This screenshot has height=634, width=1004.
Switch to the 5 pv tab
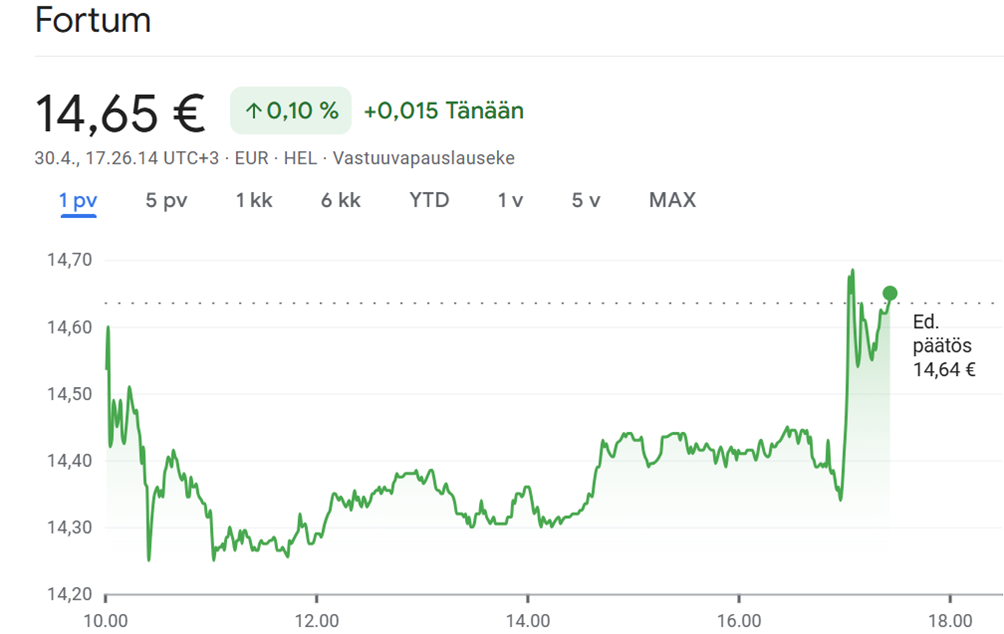pos(166,200)
